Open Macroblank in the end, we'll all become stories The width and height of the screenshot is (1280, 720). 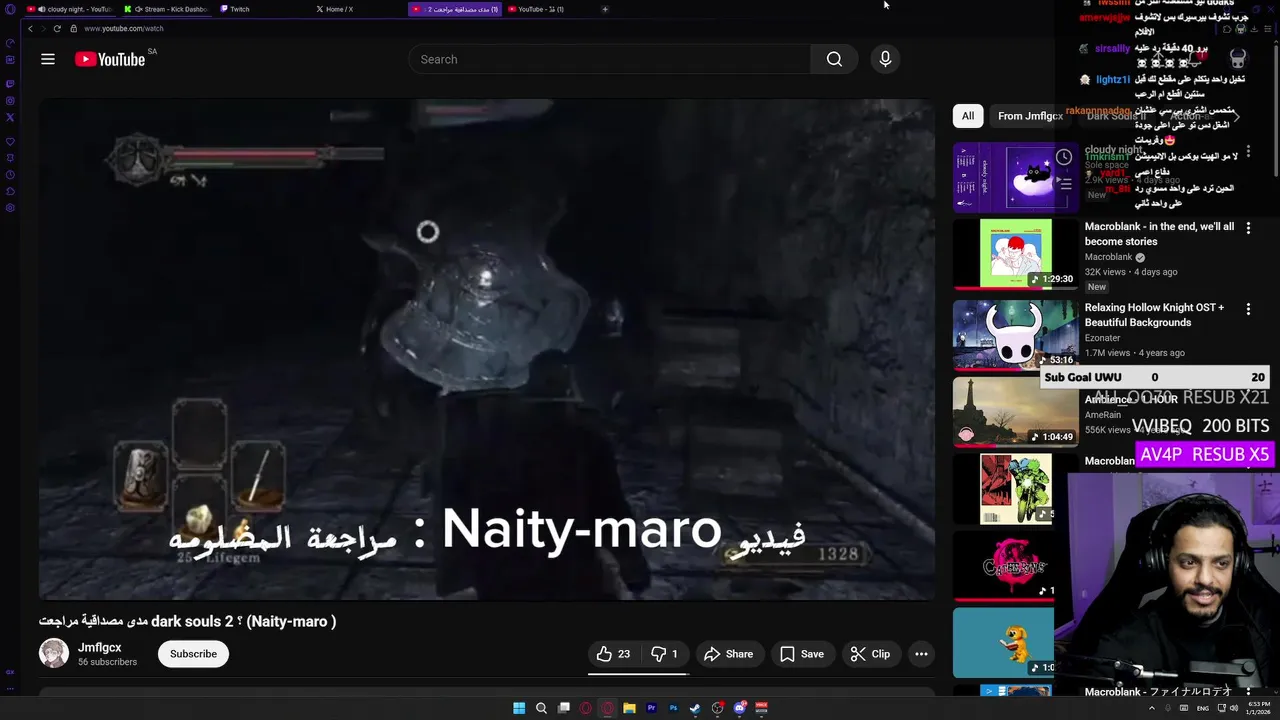(x=1159, y=234)
